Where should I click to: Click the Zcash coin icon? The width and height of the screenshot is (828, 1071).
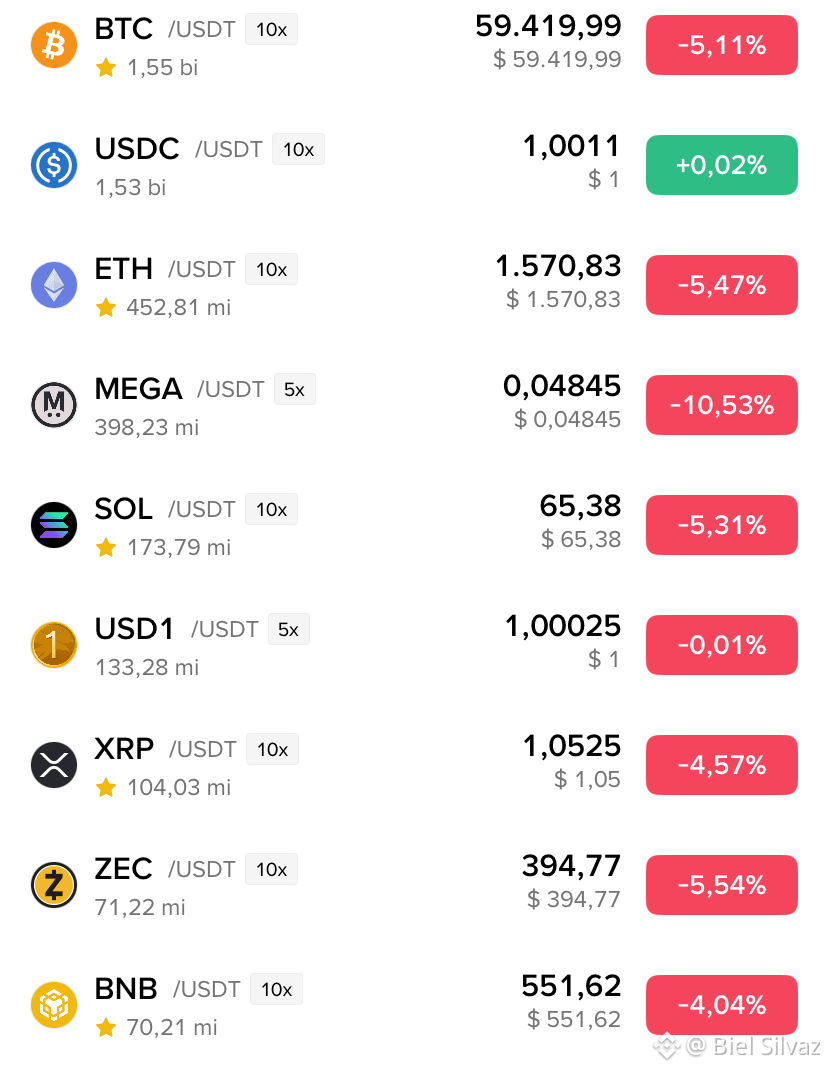point(54,885)
